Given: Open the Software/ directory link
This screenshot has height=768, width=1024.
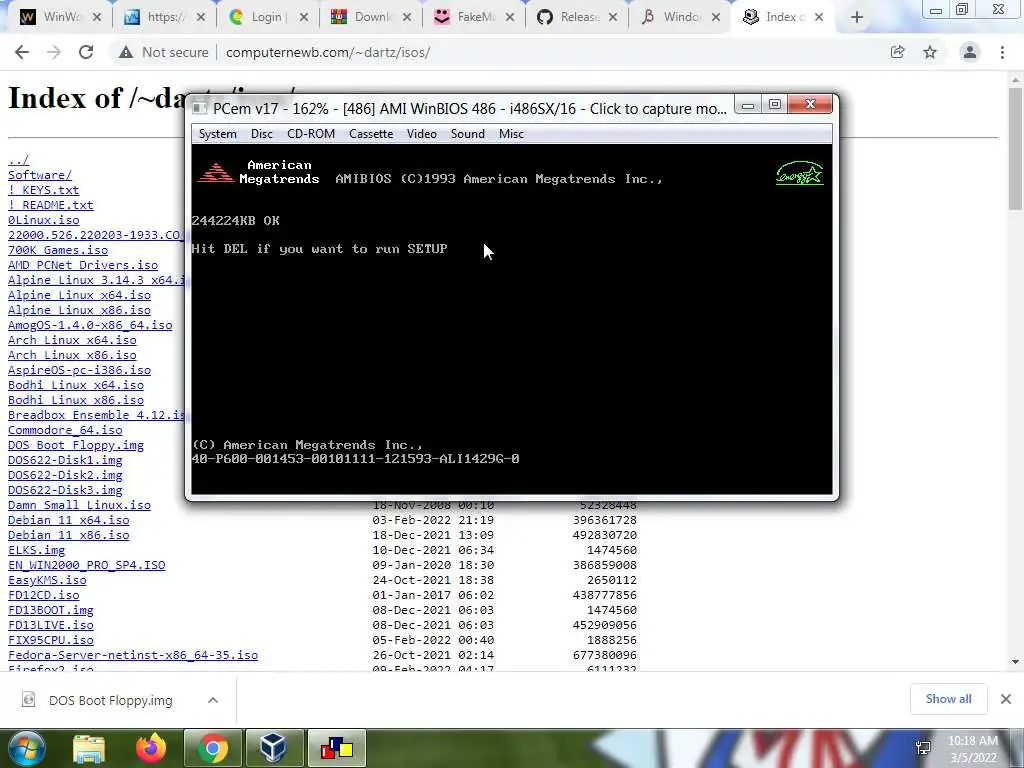Looking at the screenshot, I should (x=40, y=175).
